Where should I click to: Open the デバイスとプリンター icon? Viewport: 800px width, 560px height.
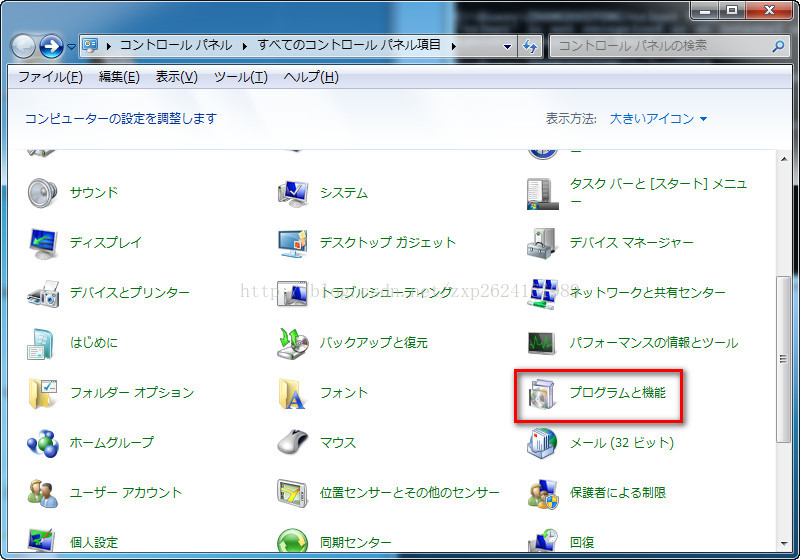coord(42,293)
